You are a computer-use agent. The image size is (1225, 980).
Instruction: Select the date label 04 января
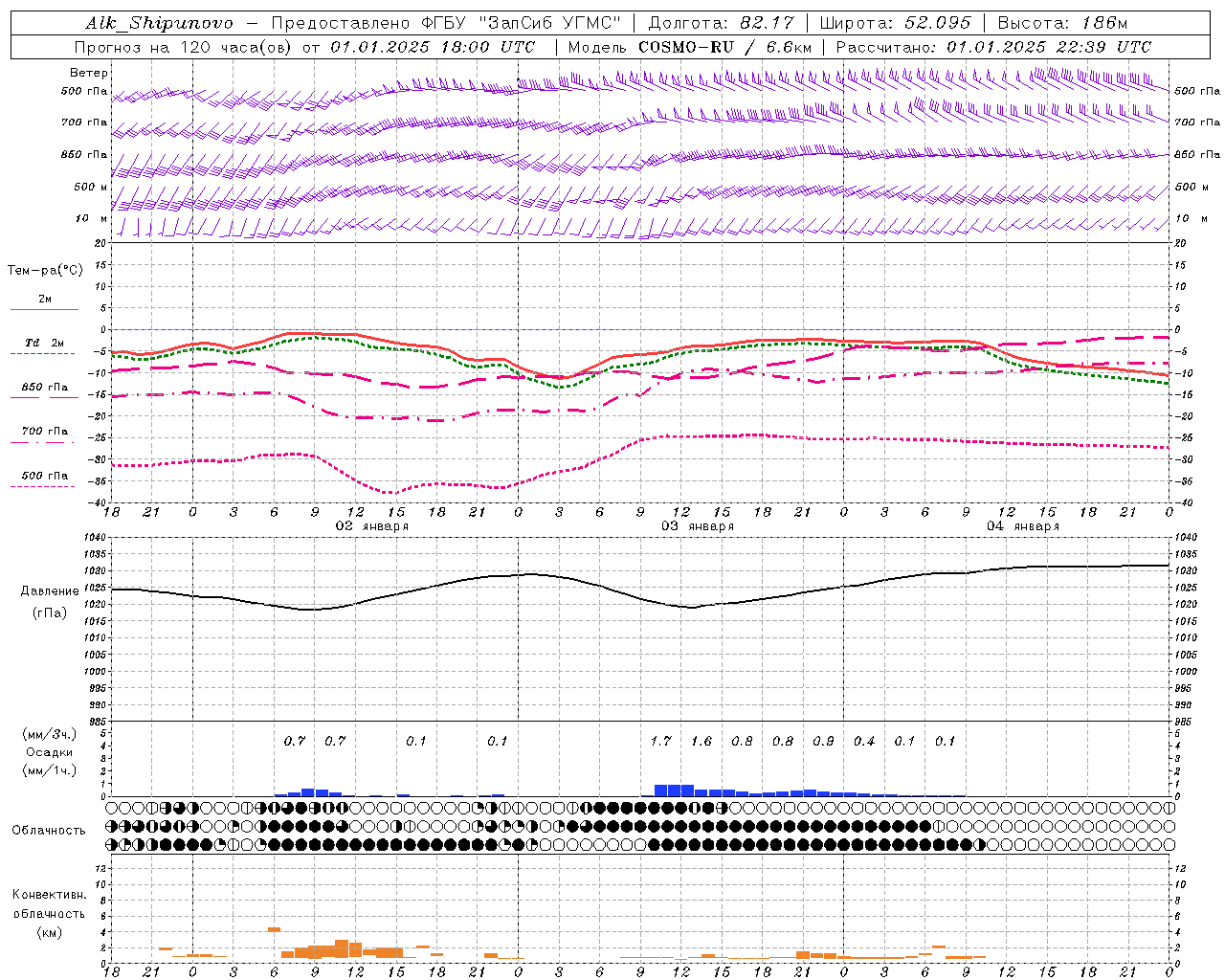[1023, 526]
